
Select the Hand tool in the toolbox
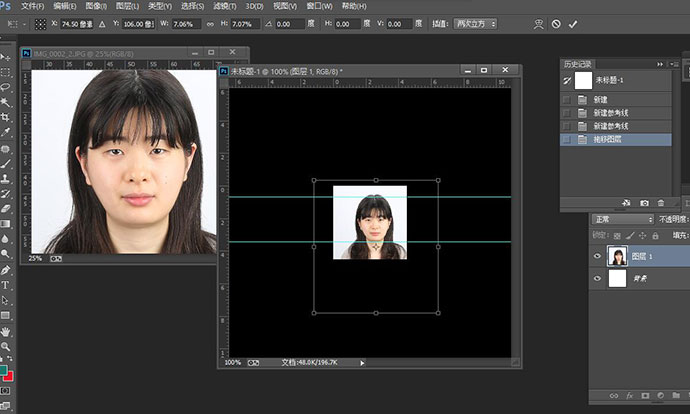point(6,331)
